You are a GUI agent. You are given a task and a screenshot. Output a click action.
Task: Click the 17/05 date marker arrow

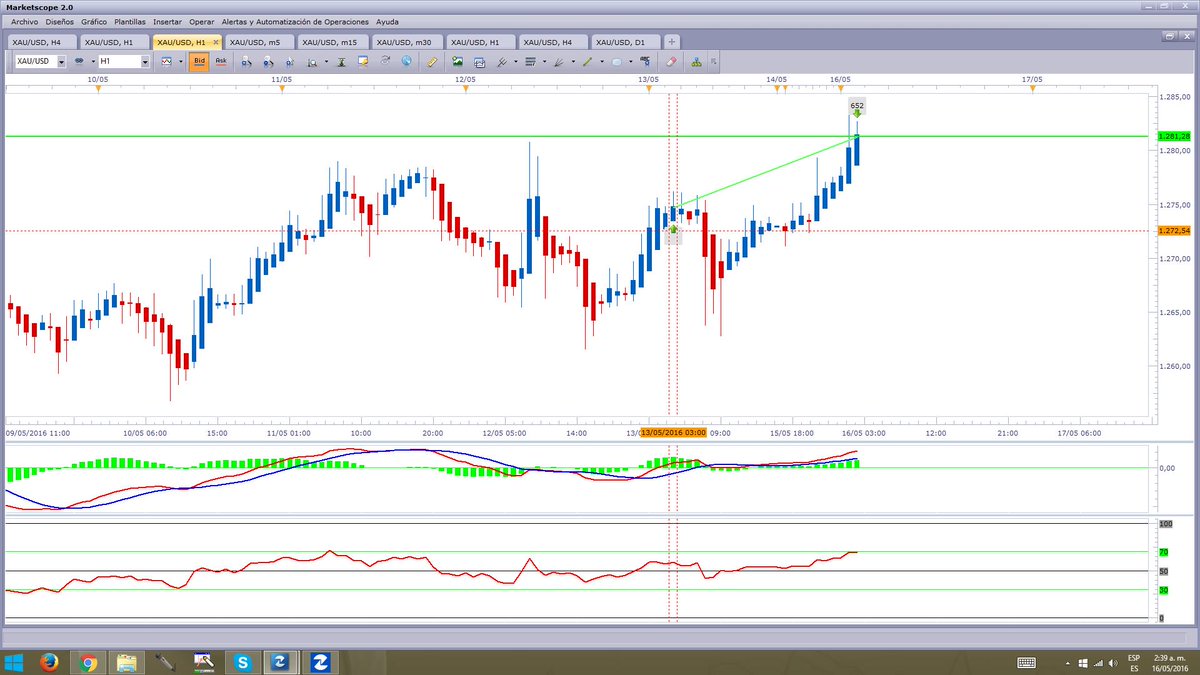(1032, 90)
